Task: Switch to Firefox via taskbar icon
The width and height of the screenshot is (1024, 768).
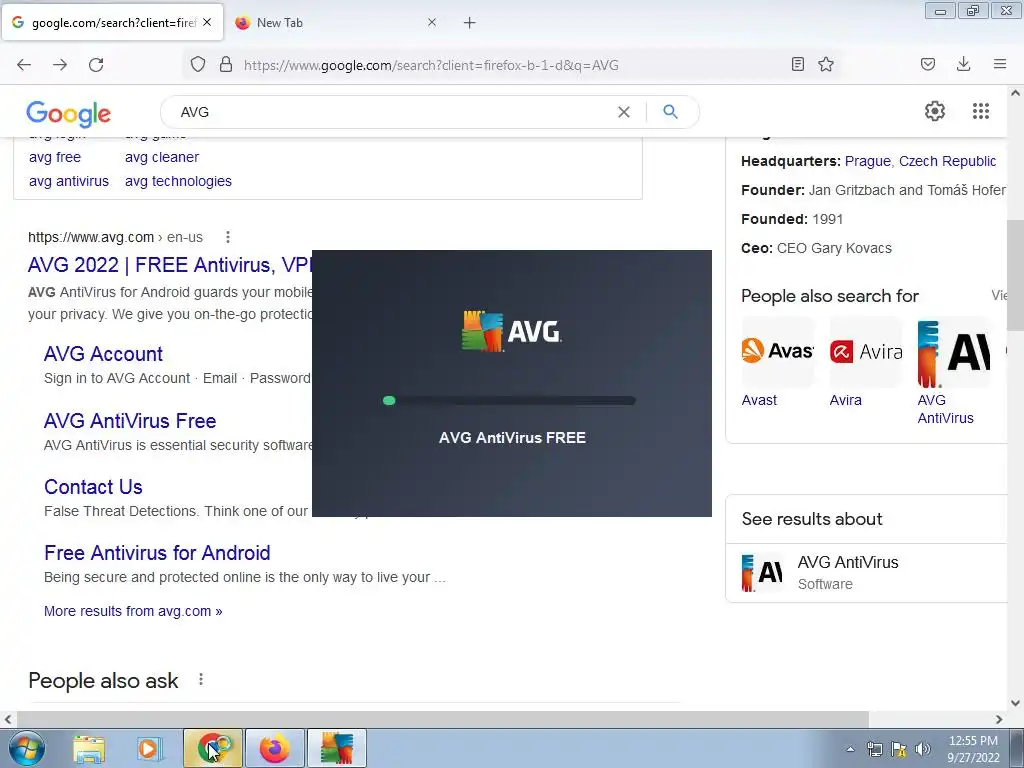Action: click(x=275, y=748)
